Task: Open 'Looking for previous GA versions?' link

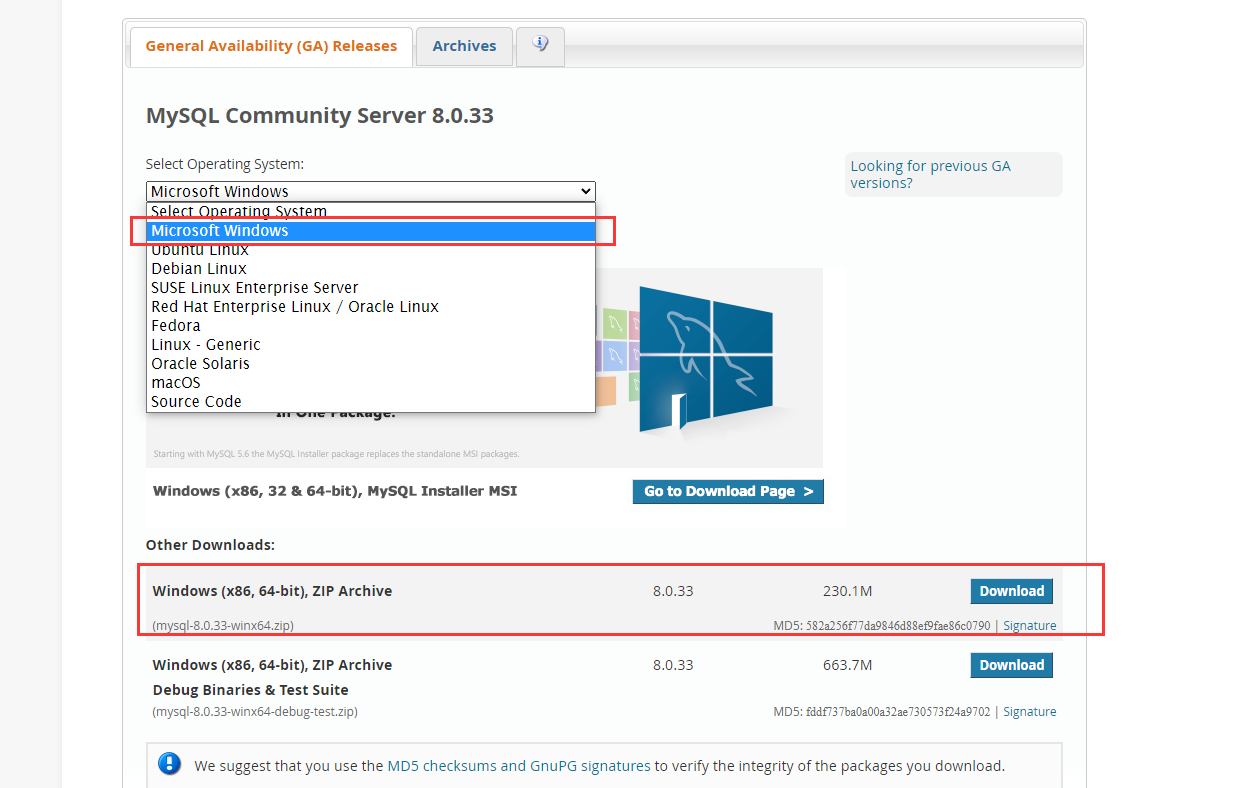Action: [x=930, y=175]
